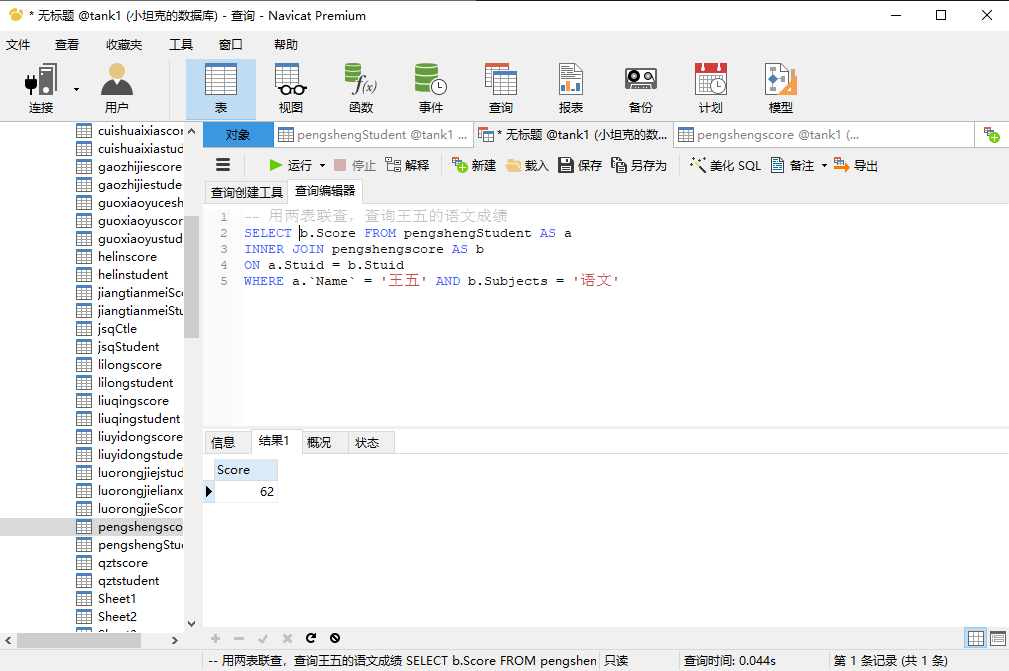Open the 用户 (User) panel
The image size is (1009, 671).
pyautogui.click(x=116, y=89)
